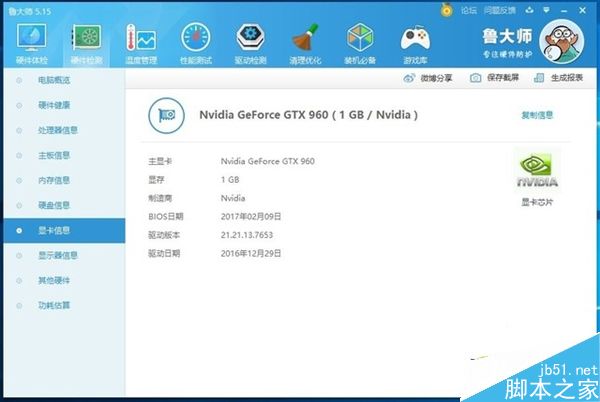
Task: Click the header title Nvidia GeForce GTX 960 ( 1 GB / Nvidia )
Action: point(308,115)
